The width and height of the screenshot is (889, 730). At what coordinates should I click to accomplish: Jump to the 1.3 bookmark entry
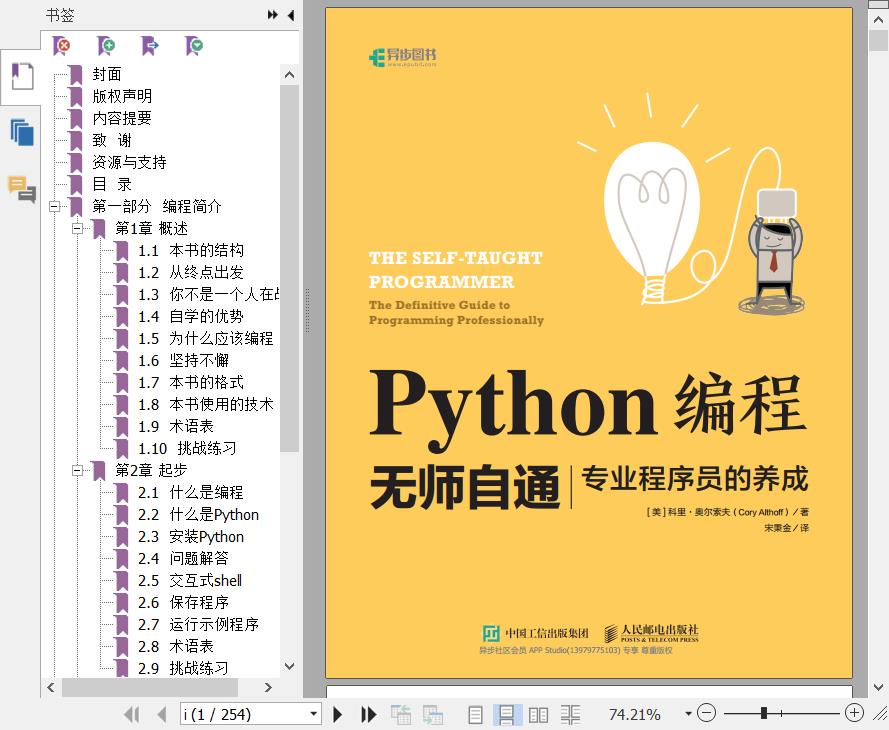tap(209, 294)
